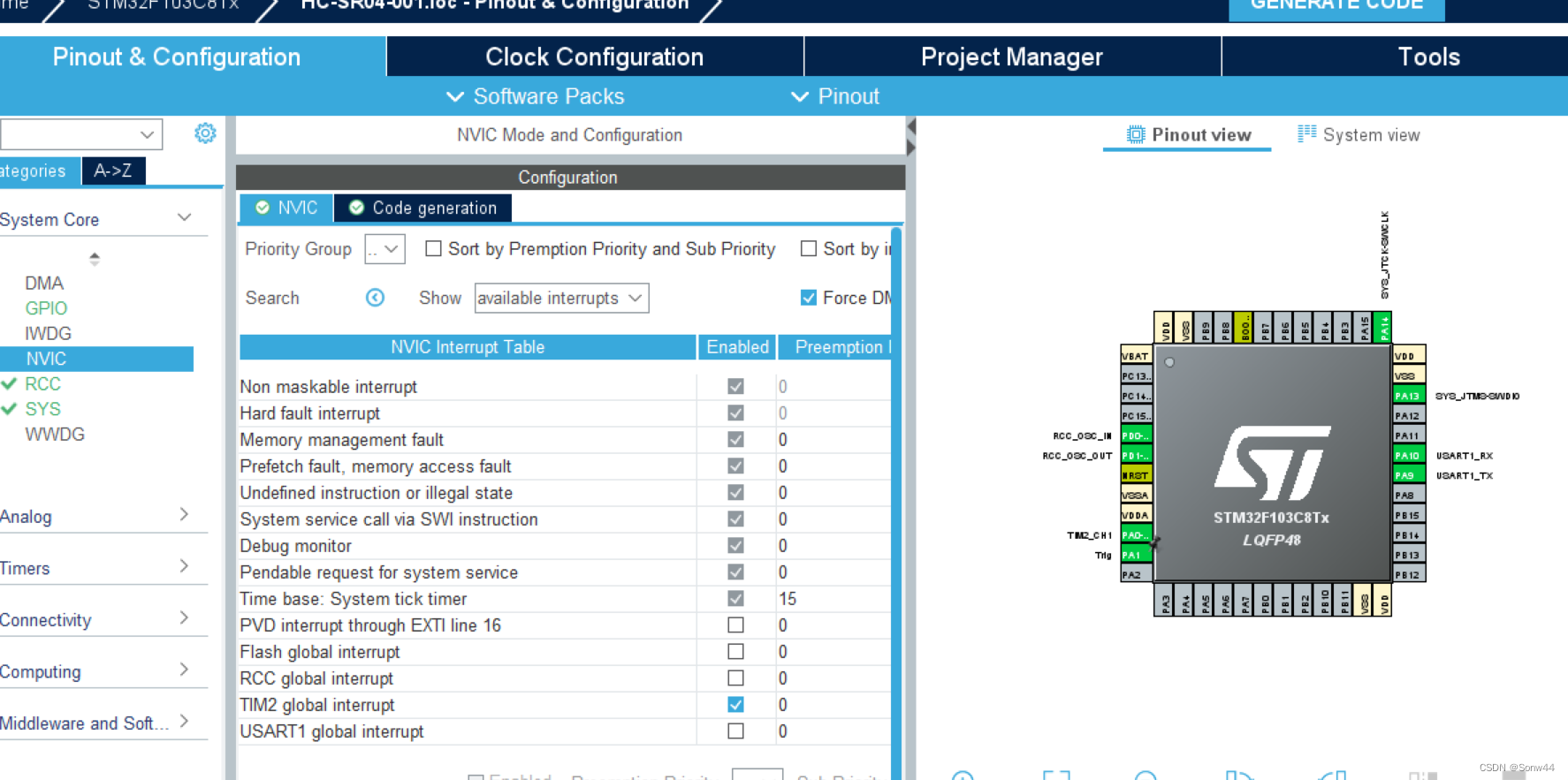Enable Flash global interrupt checkbox
This screenshot has height=780, width=1568.
click(735, 651)
